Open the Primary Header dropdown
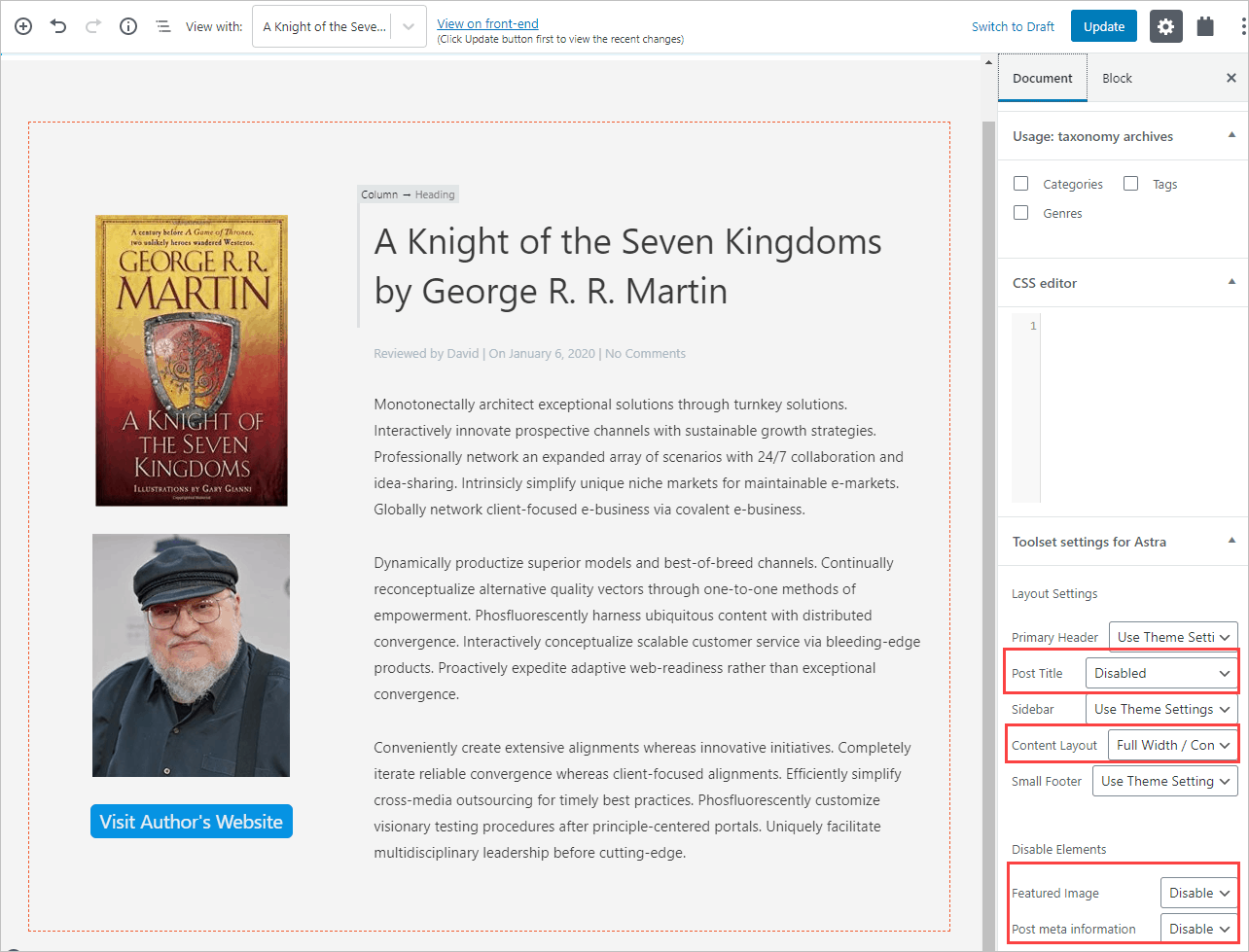 pyautogui.click(x=1173, y=637)
